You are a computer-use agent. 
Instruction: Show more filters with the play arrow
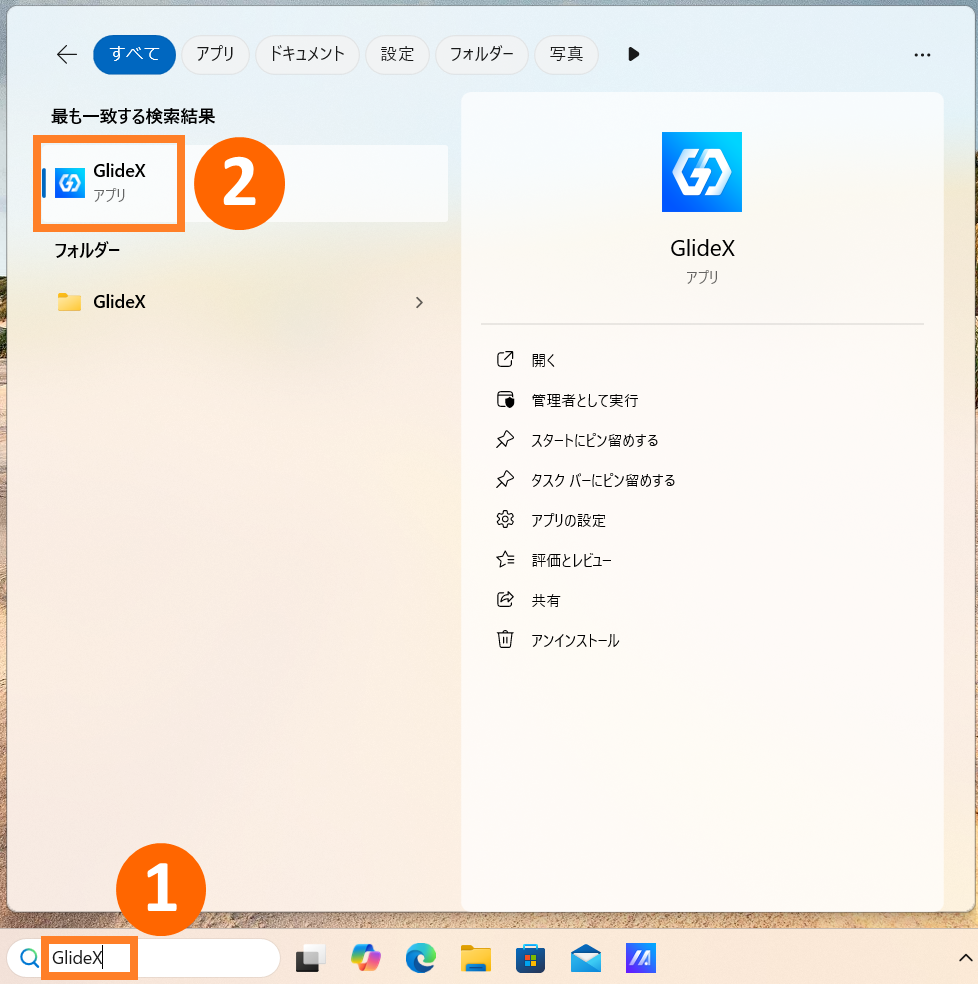[633, 55]
